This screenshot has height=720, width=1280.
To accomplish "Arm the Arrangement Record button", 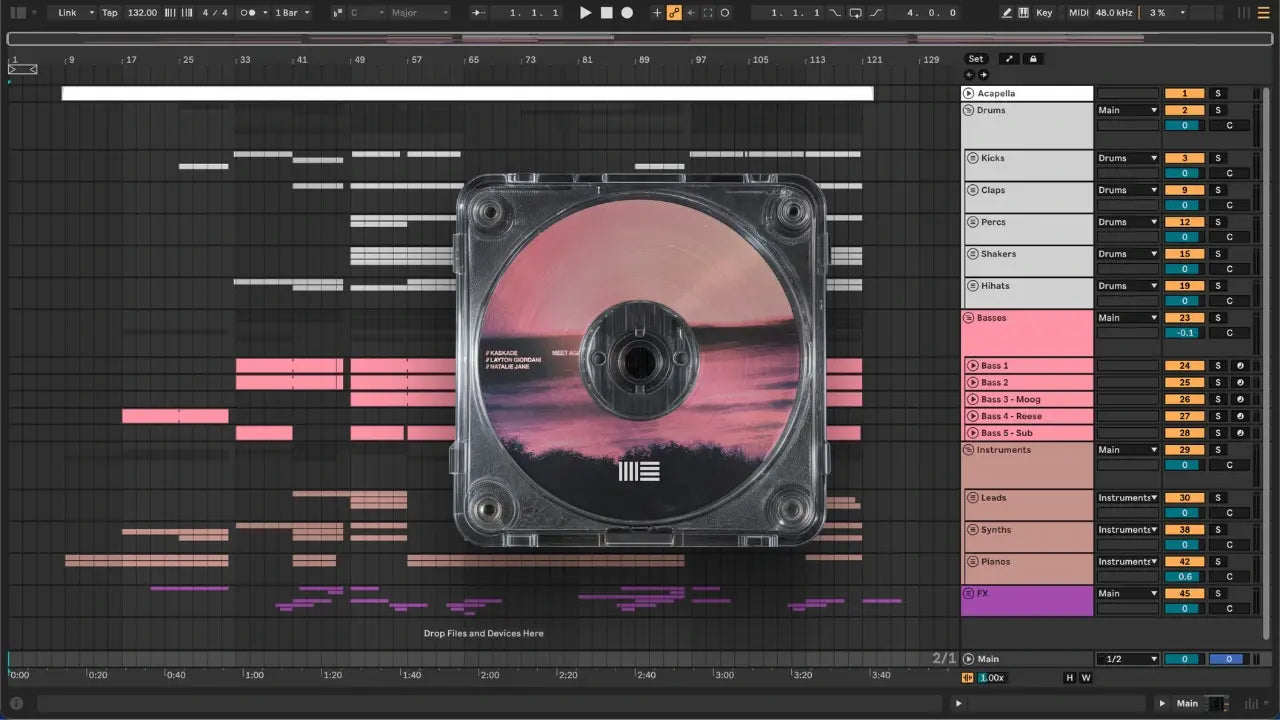I will click(x=627, y=13).
